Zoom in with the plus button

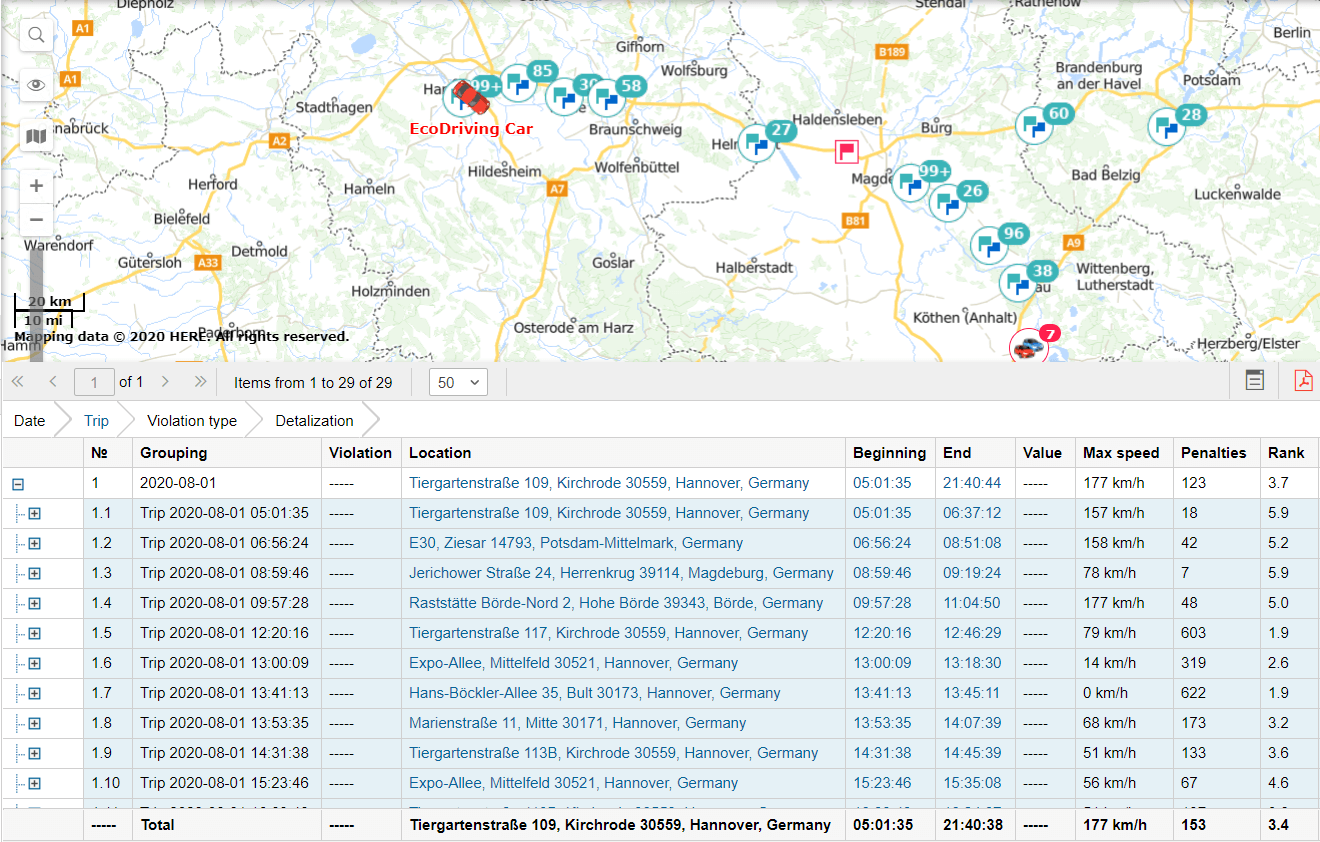coord(36,186)
